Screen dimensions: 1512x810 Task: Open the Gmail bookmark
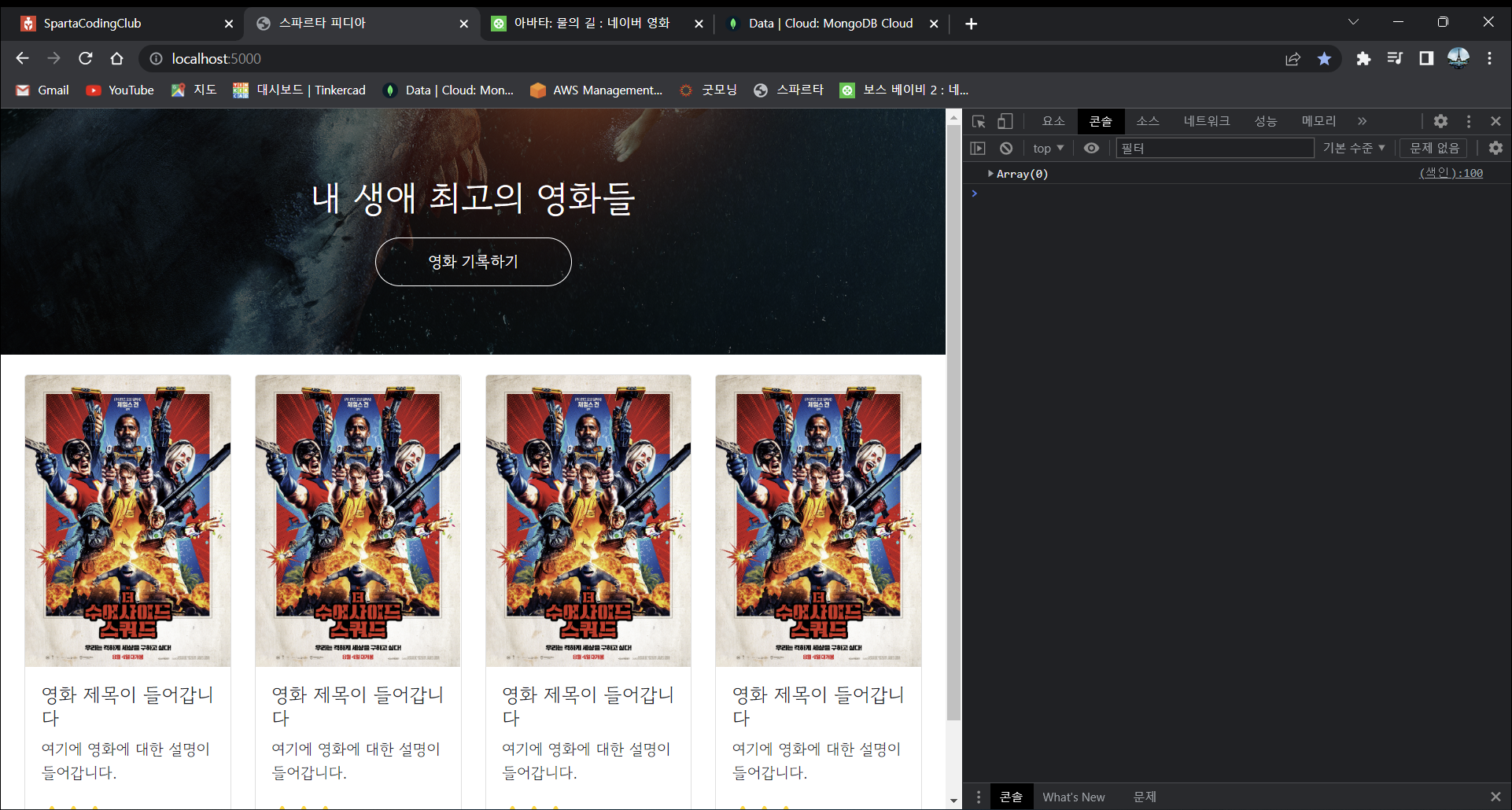point(42,90)
